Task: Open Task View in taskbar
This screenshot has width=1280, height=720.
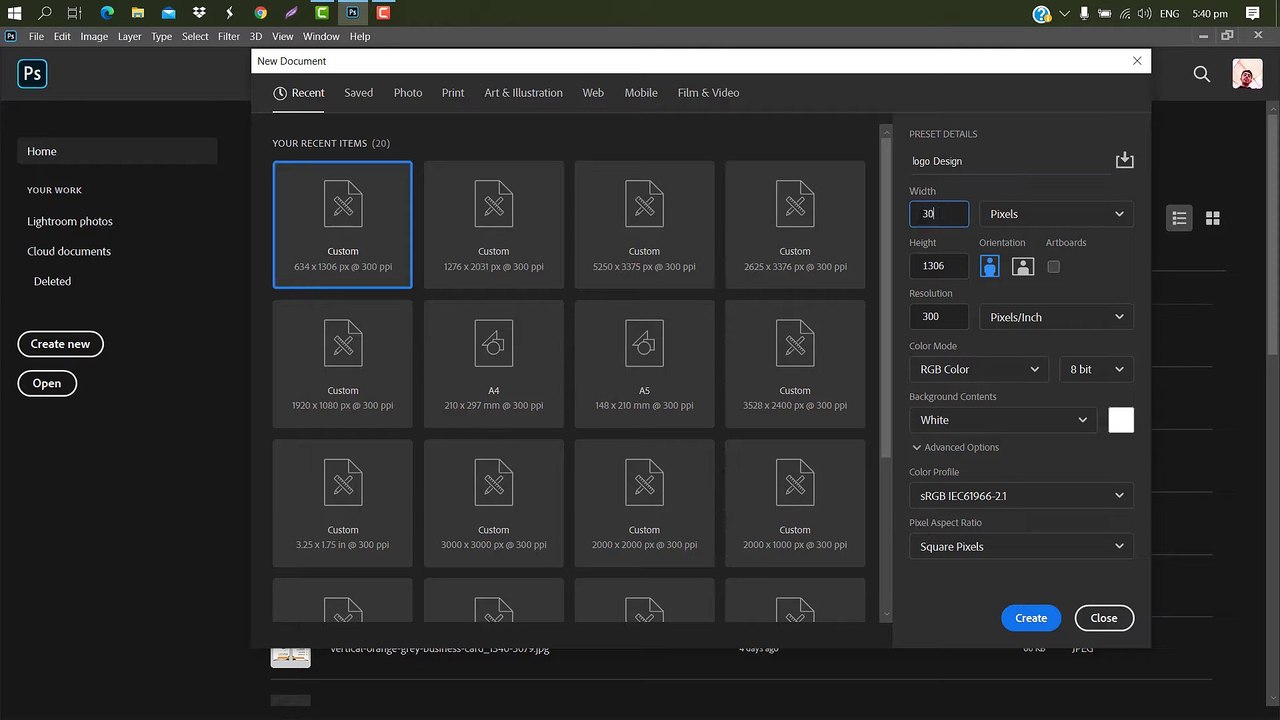Action: tap(75, 13)
